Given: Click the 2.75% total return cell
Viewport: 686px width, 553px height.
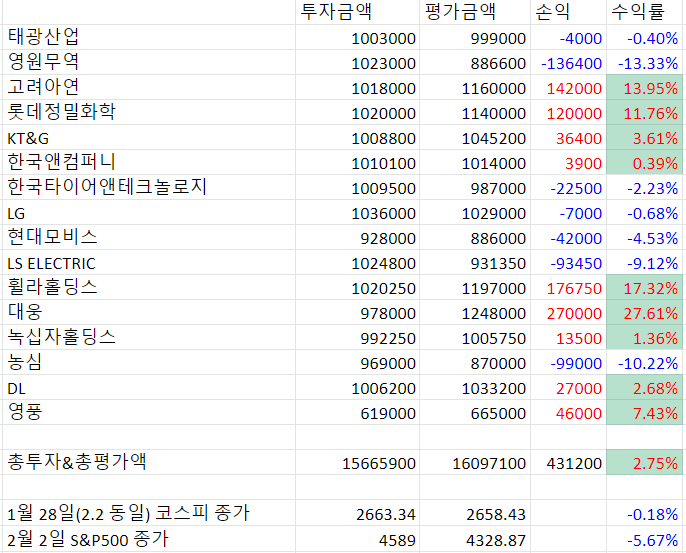Looking at the screenshot, I should [x=644, y=462].
